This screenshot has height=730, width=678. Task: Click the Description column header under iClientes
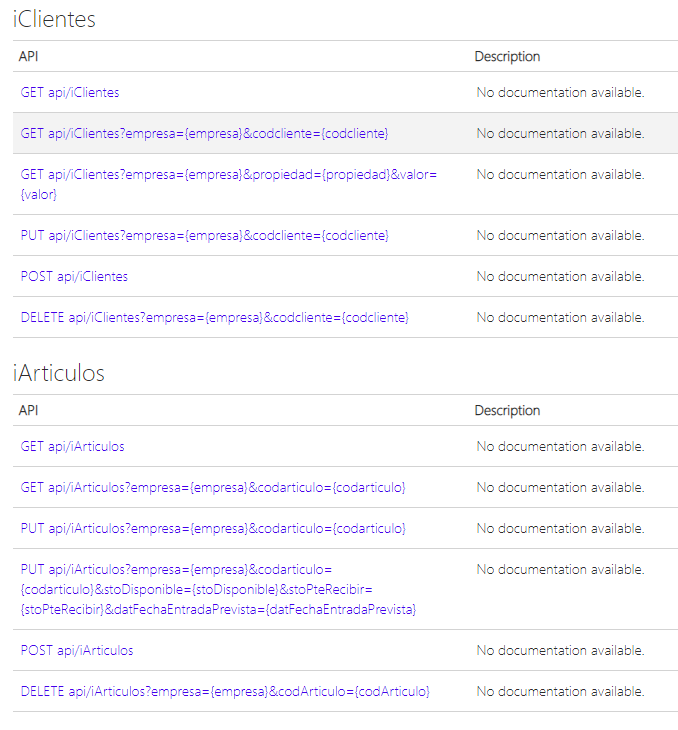pos(507,56)
